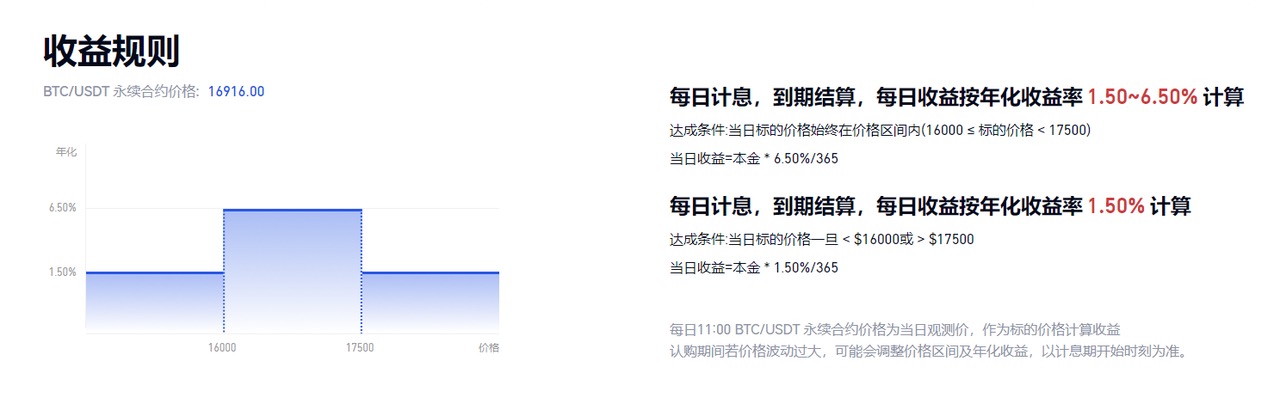This screenshot has width=1280, height=416.
Task: Click the red 1.50~6.50% rate text
Action: click(x=1142, y=97)
